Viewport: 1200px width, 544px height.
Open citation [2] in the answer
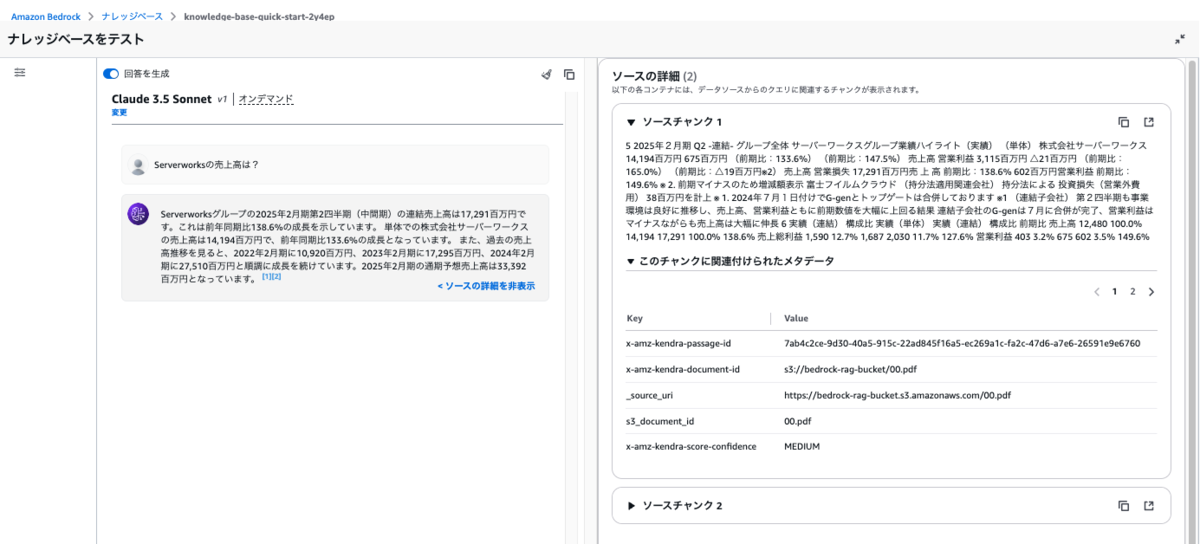pos(277,277)
